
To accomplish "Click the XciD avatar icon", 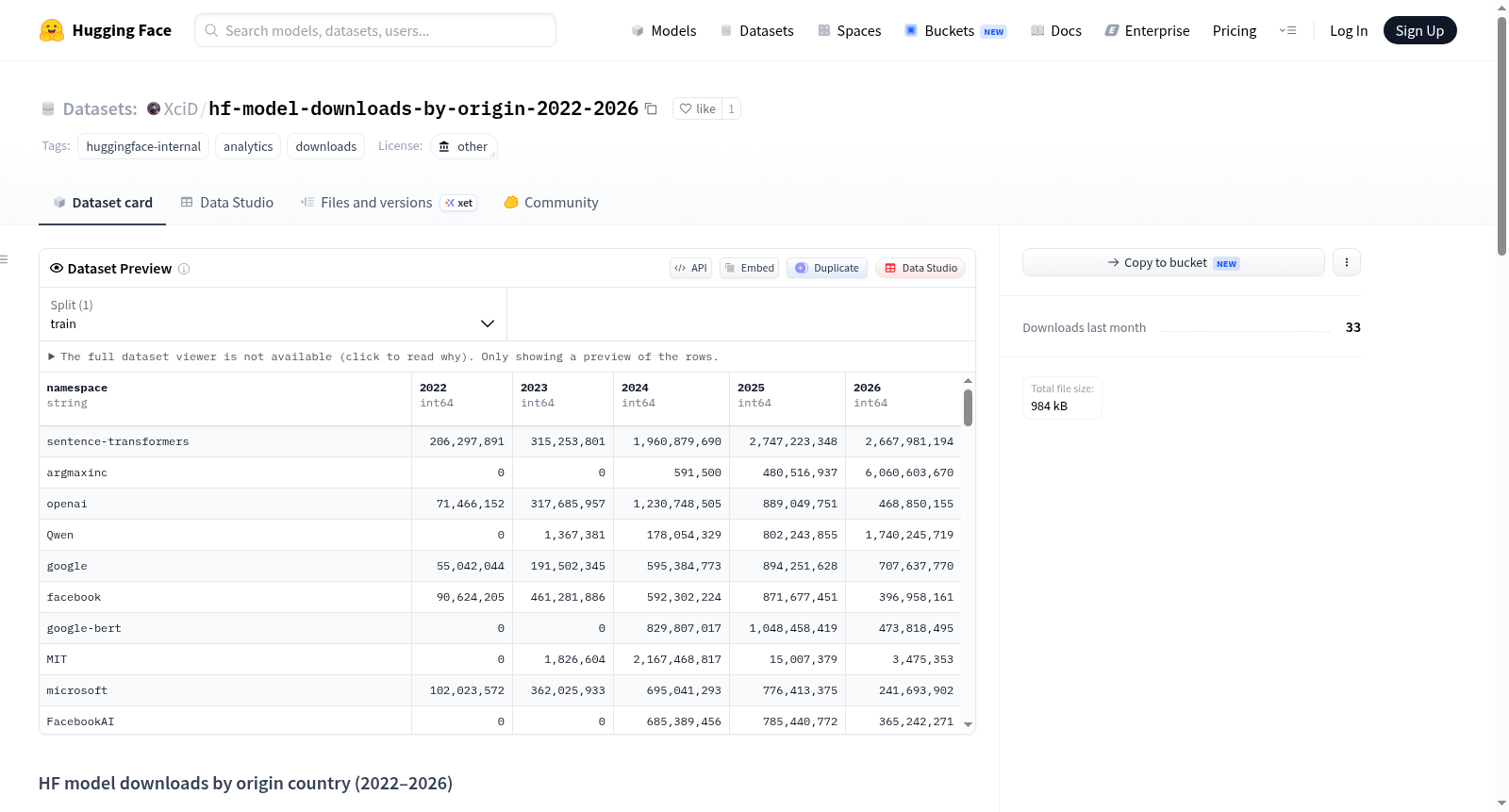I will (x=154, y=108).
